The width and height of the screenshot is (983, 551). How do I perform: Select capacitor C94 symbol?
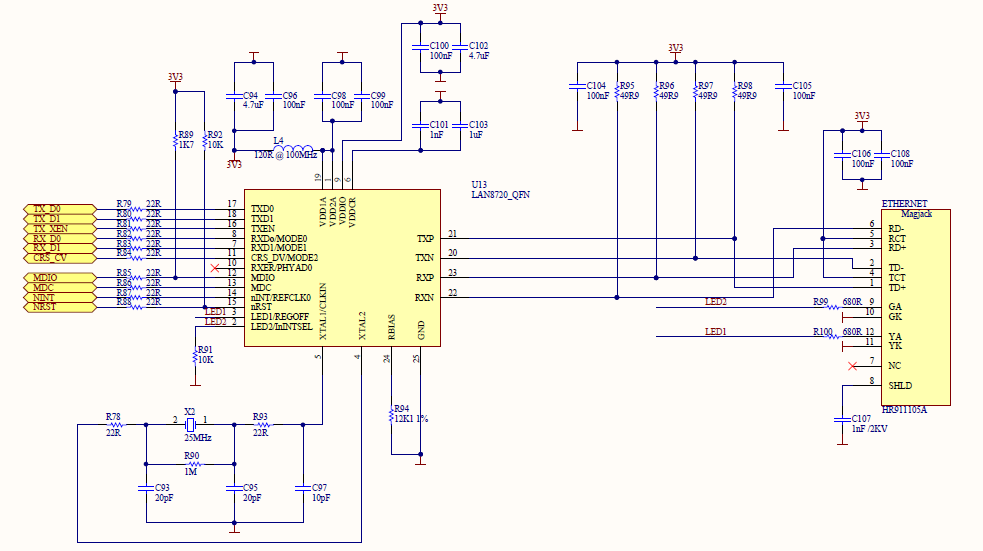pyautogui.click(x=234, y=97)
